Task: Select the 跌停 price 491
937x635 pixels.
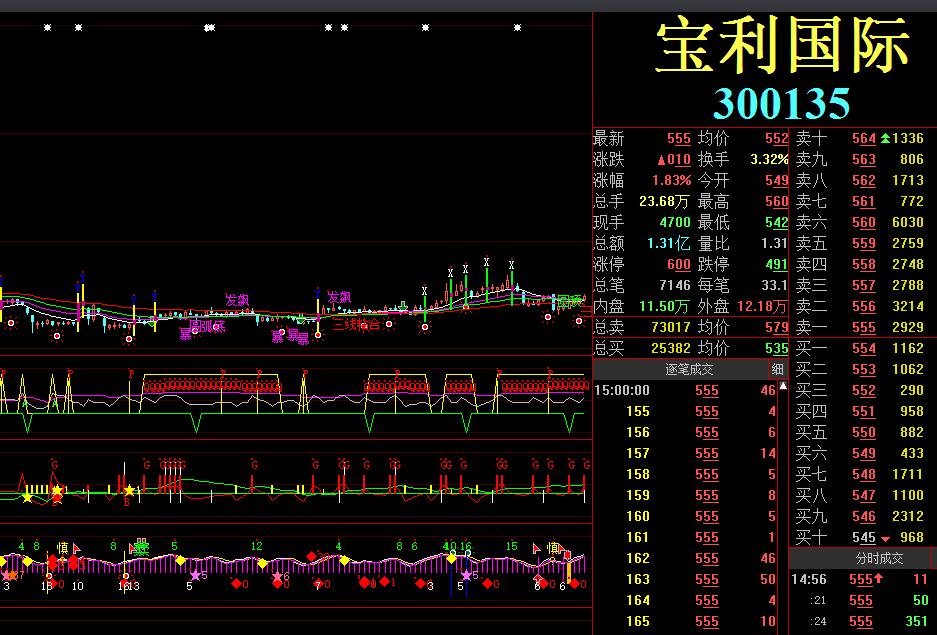Action: pos(777,264)
